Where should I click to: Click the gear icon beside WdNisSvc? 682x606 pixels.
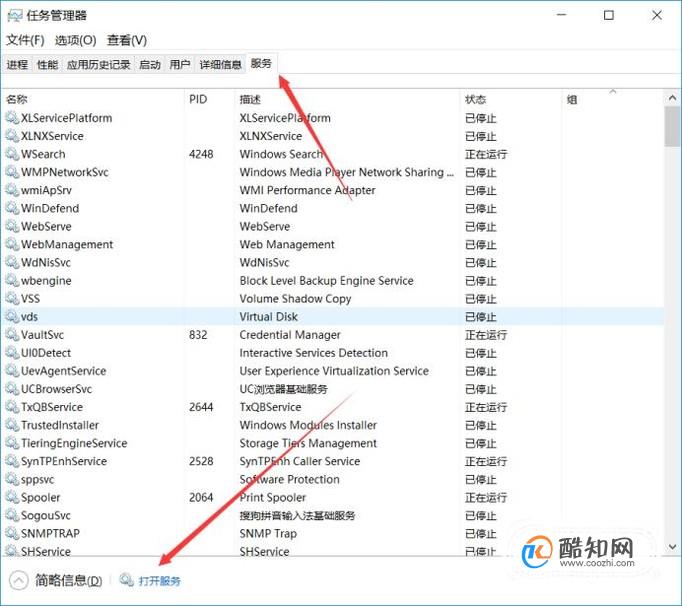click(x=12, y=262)
